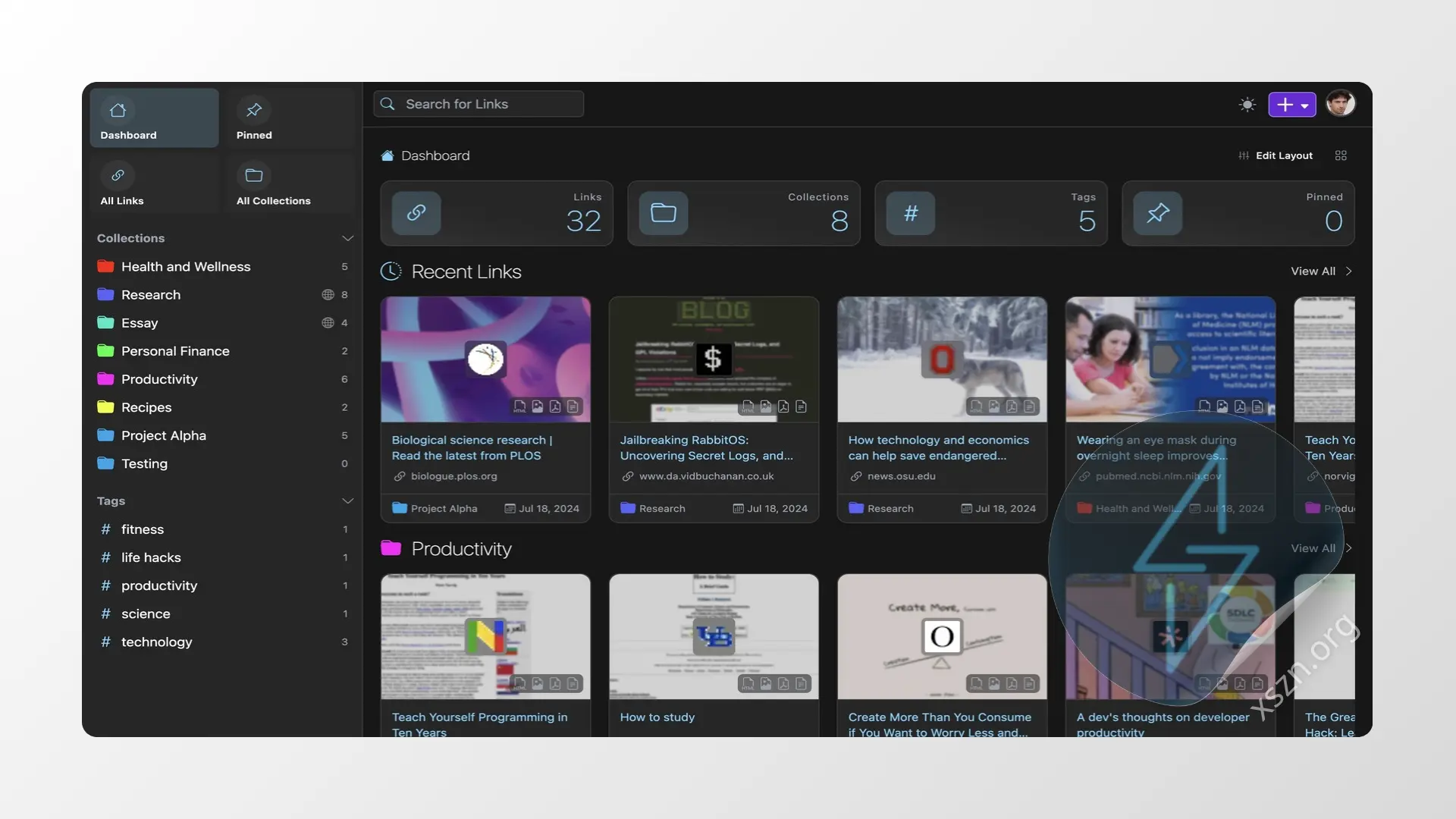Click the How to study card thumbnail
This screenshot has height=819, width=1456.
[714, 636]
